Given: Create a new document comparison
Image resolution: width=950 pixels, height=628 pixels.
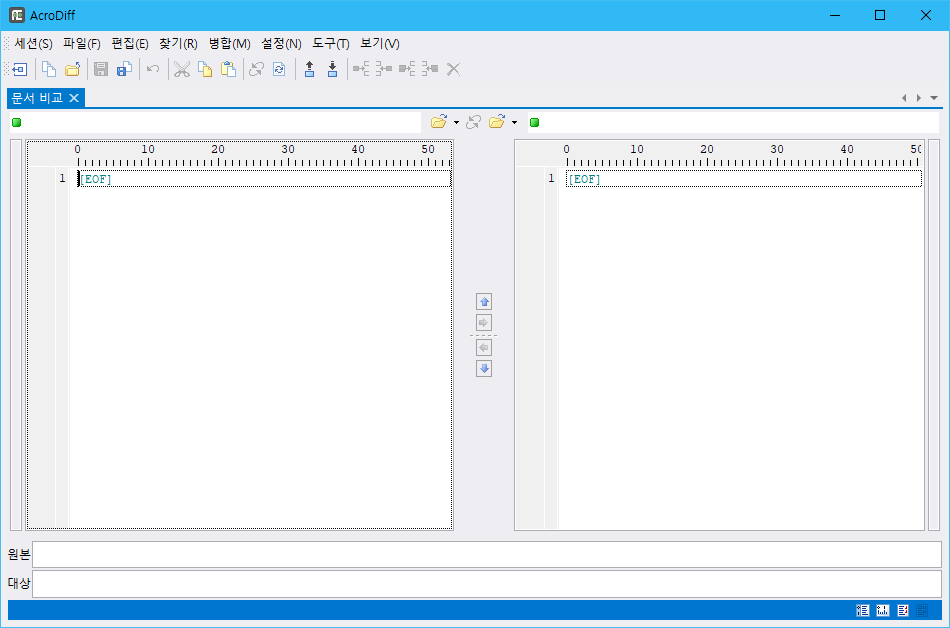Looking at the screenshot, I should click(x=49, y=69).
